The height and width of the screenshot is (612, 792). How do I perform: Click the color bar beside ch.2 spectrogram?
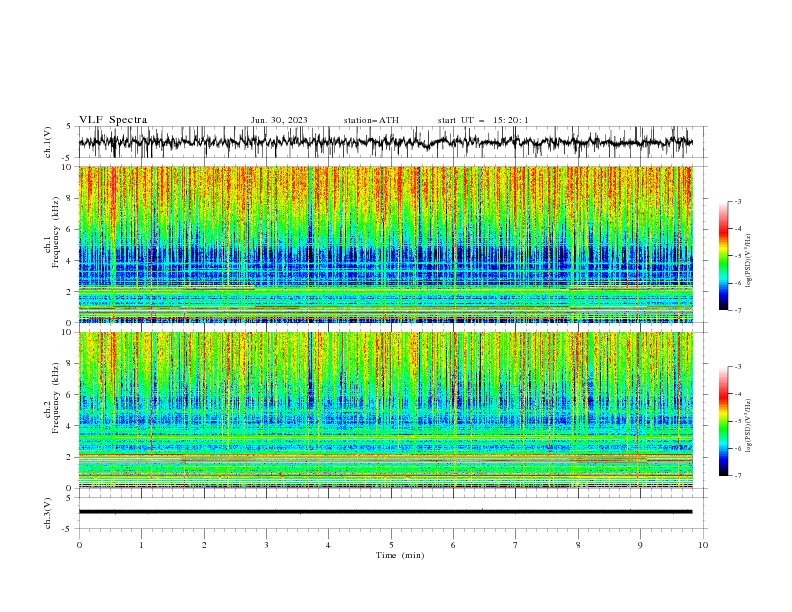coord(723,421)
